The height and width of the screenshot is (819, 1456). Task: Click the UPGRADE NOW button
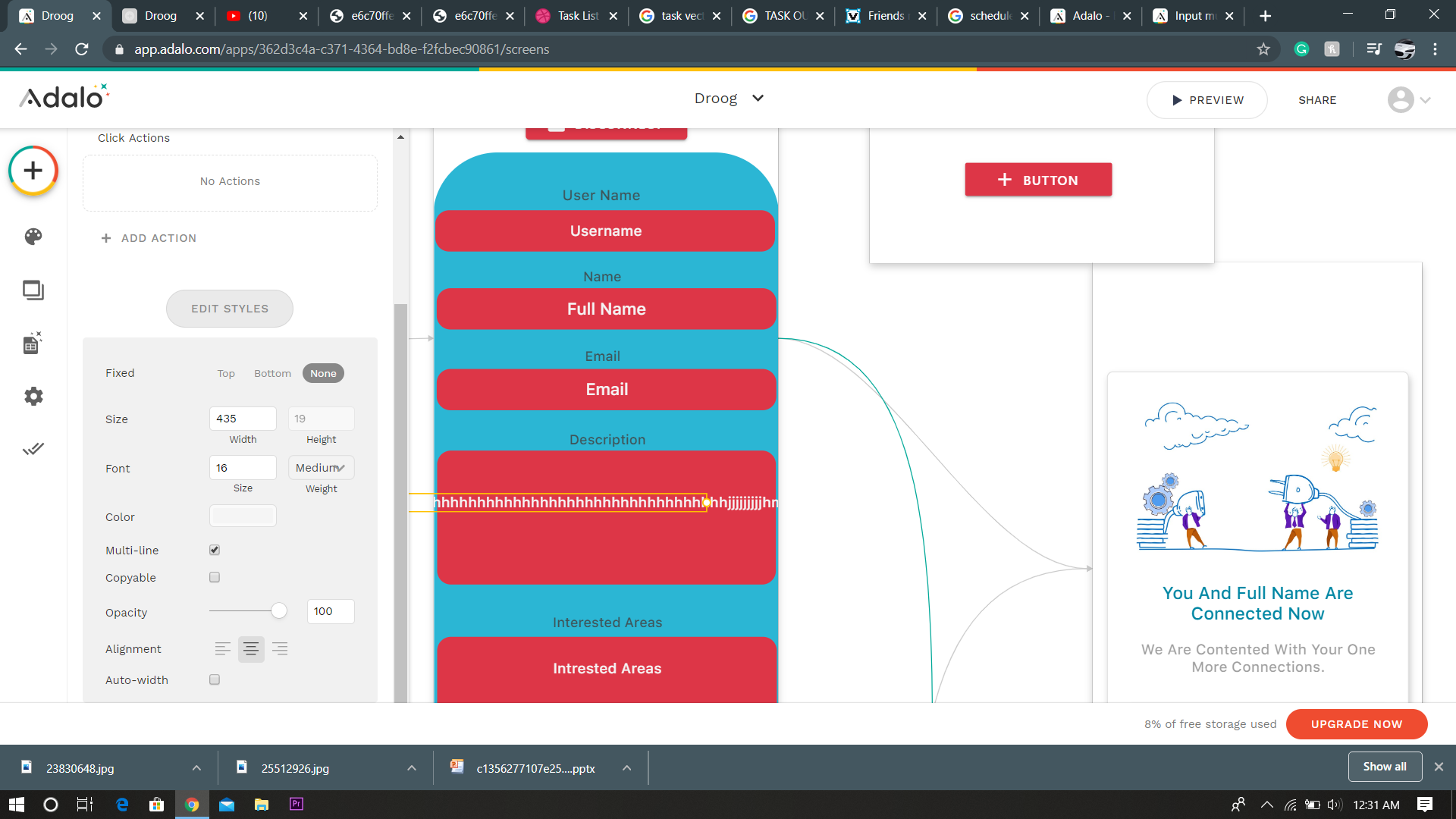(1356, 724)
